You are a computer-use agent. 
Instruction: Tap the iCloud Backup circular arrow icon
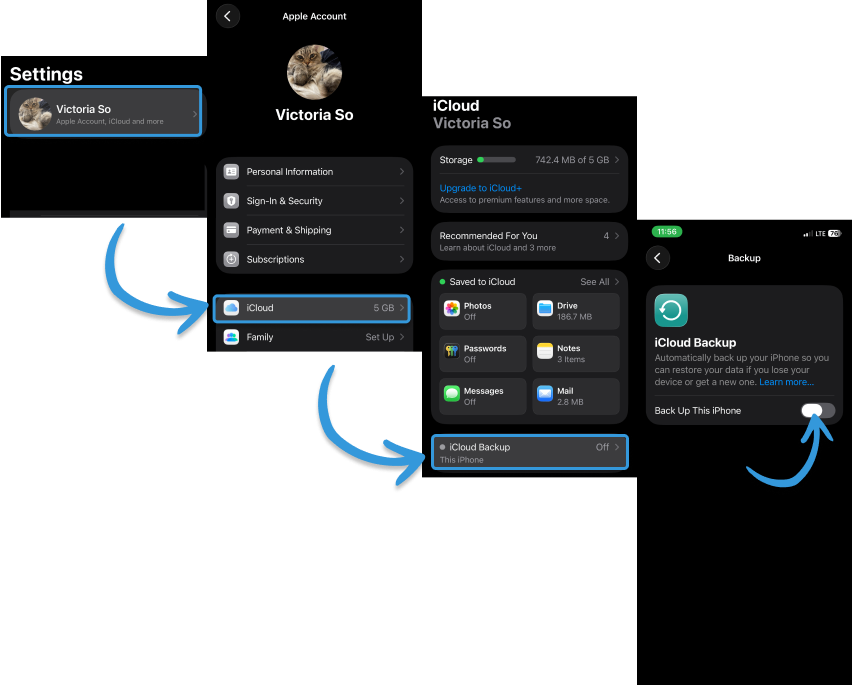(x=670, y=311)
